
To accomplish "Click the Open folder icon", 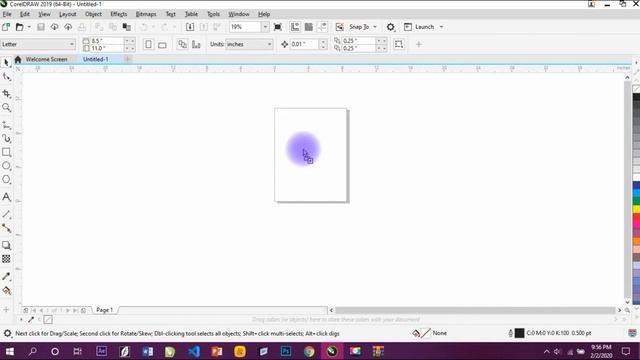I will click(19, 27).
